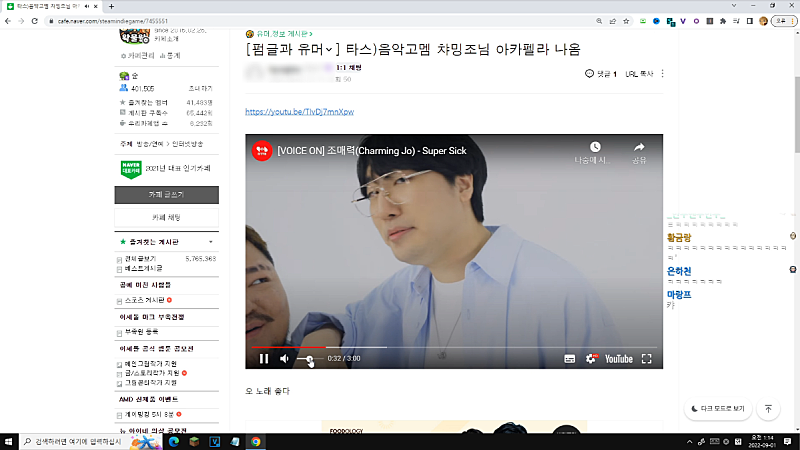Show hidden system tray icons
800x450 pixels.
point(689,441)
